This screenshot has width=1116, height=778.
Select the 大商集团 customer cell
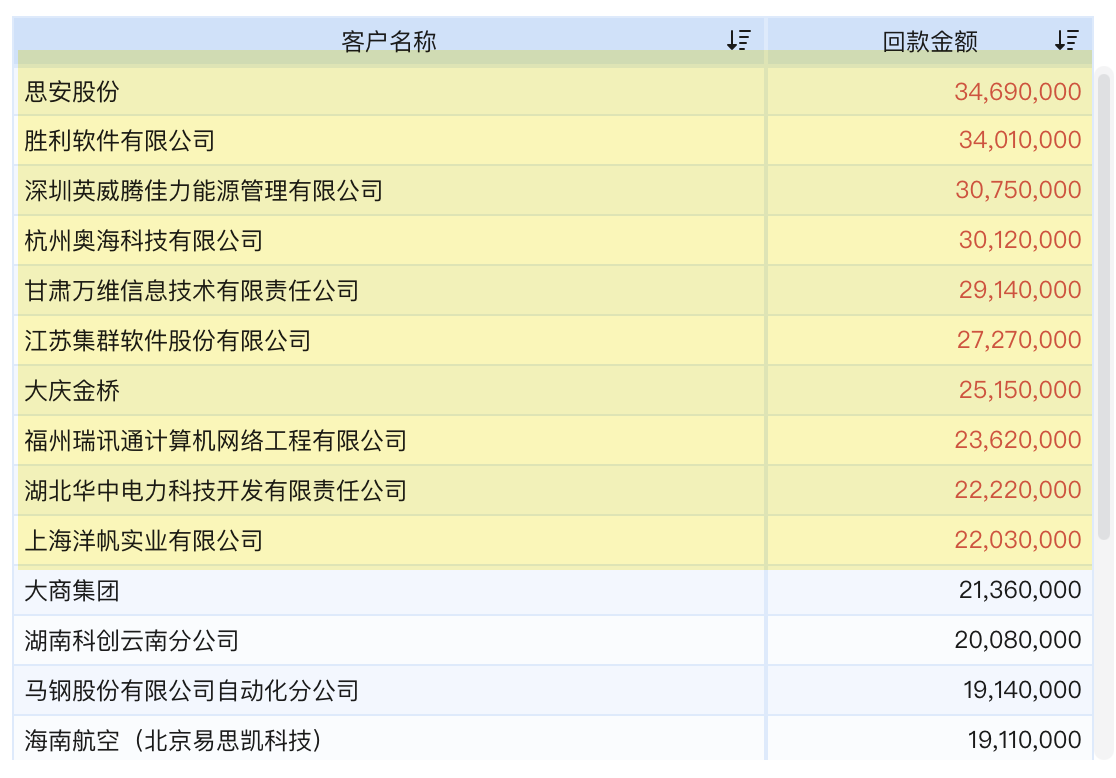389,590
